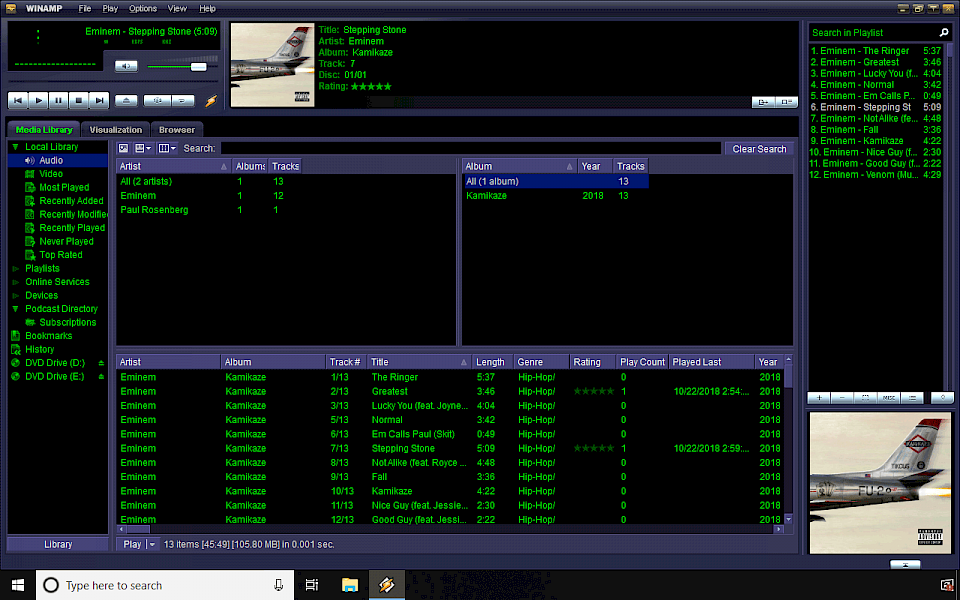Viewport: 960px width, 600px height.
Task: Open the Play menu
Action: (110, 9)
